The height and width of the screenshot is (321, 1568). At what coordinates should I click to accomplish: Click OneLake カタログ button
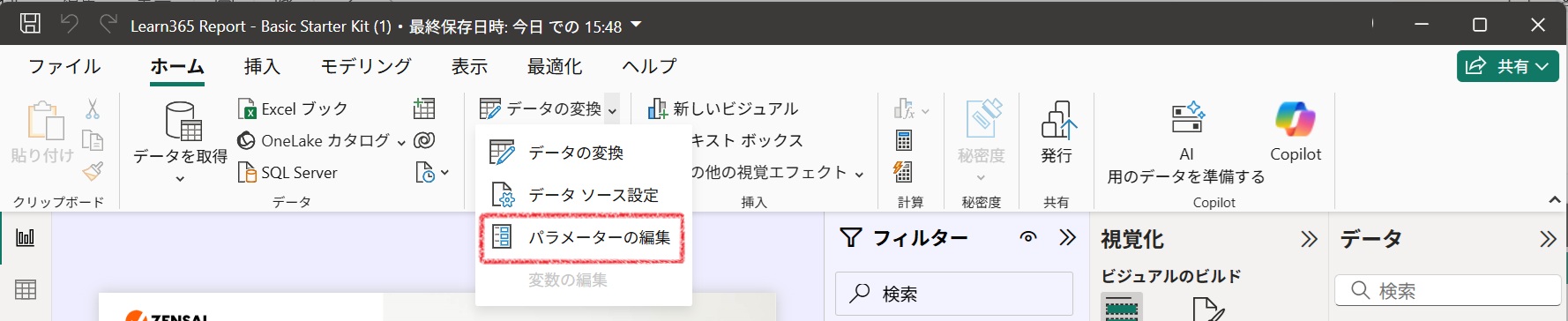tap(313, 140)
